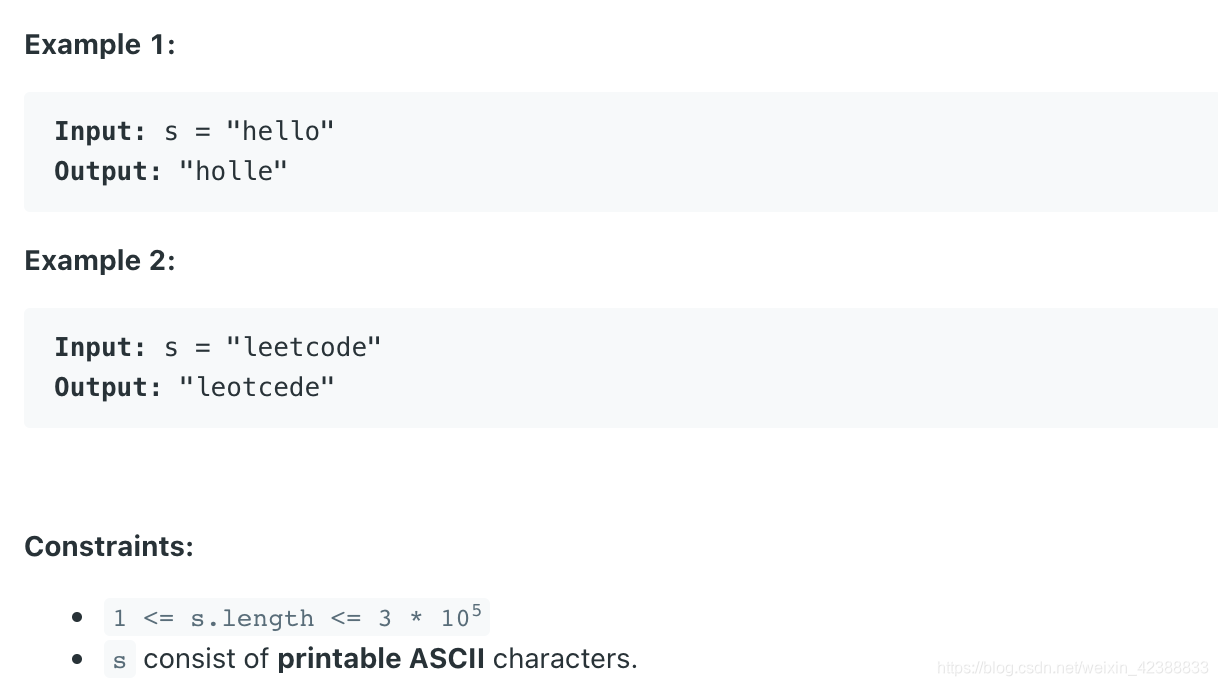This screenshot has height=686, width=1218.
Task: Click the first constraint bullet point
Action: coord(77,618)
